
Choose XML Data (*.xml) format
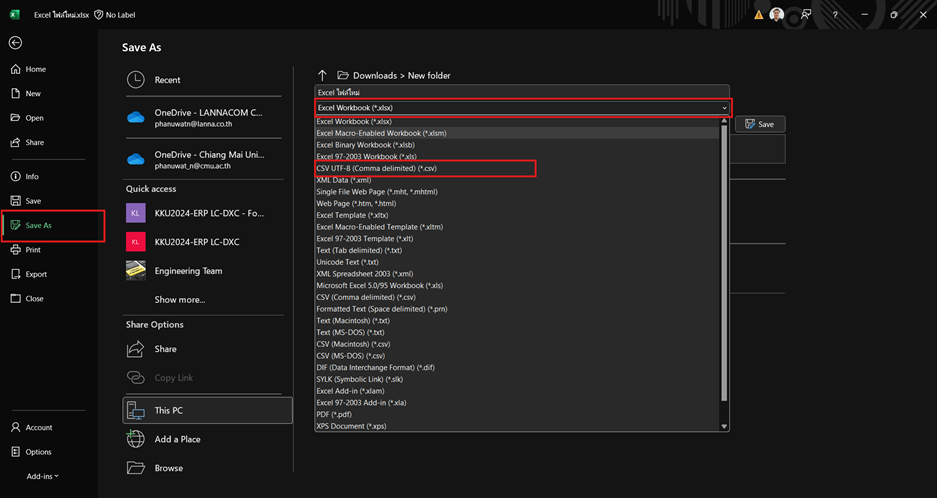[x=518, y=180]
